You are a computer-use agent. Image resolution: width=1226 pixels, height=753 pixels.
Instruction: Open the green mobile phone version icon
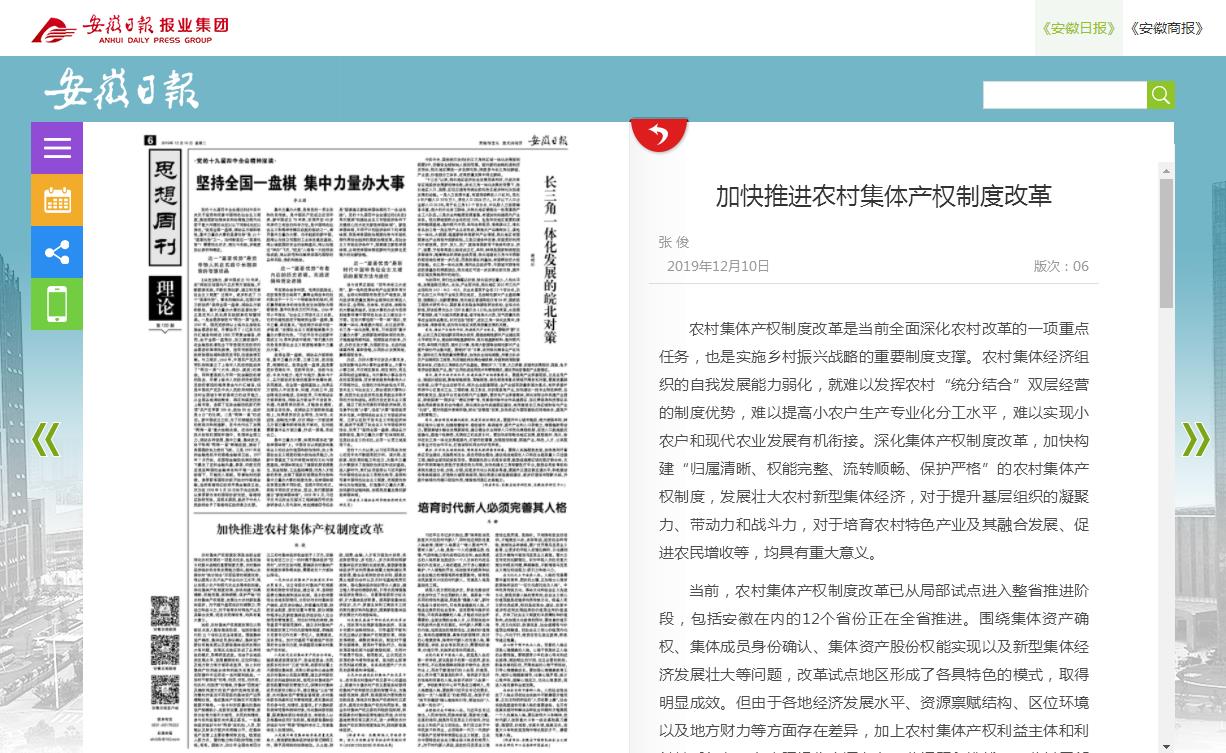[57, 304]
